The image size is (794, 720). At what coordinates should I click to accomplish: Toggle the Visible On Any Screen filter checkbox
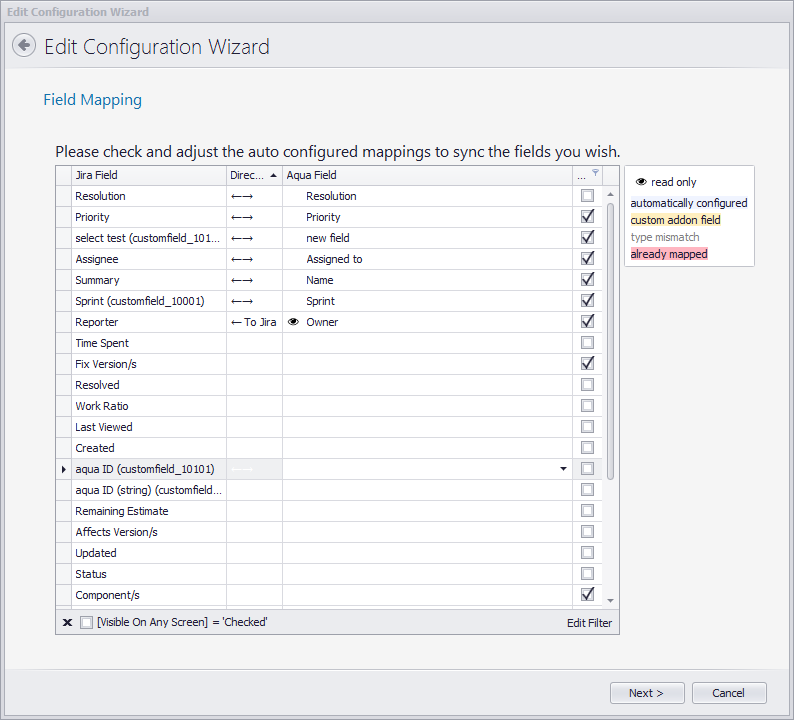click(87, 622)
